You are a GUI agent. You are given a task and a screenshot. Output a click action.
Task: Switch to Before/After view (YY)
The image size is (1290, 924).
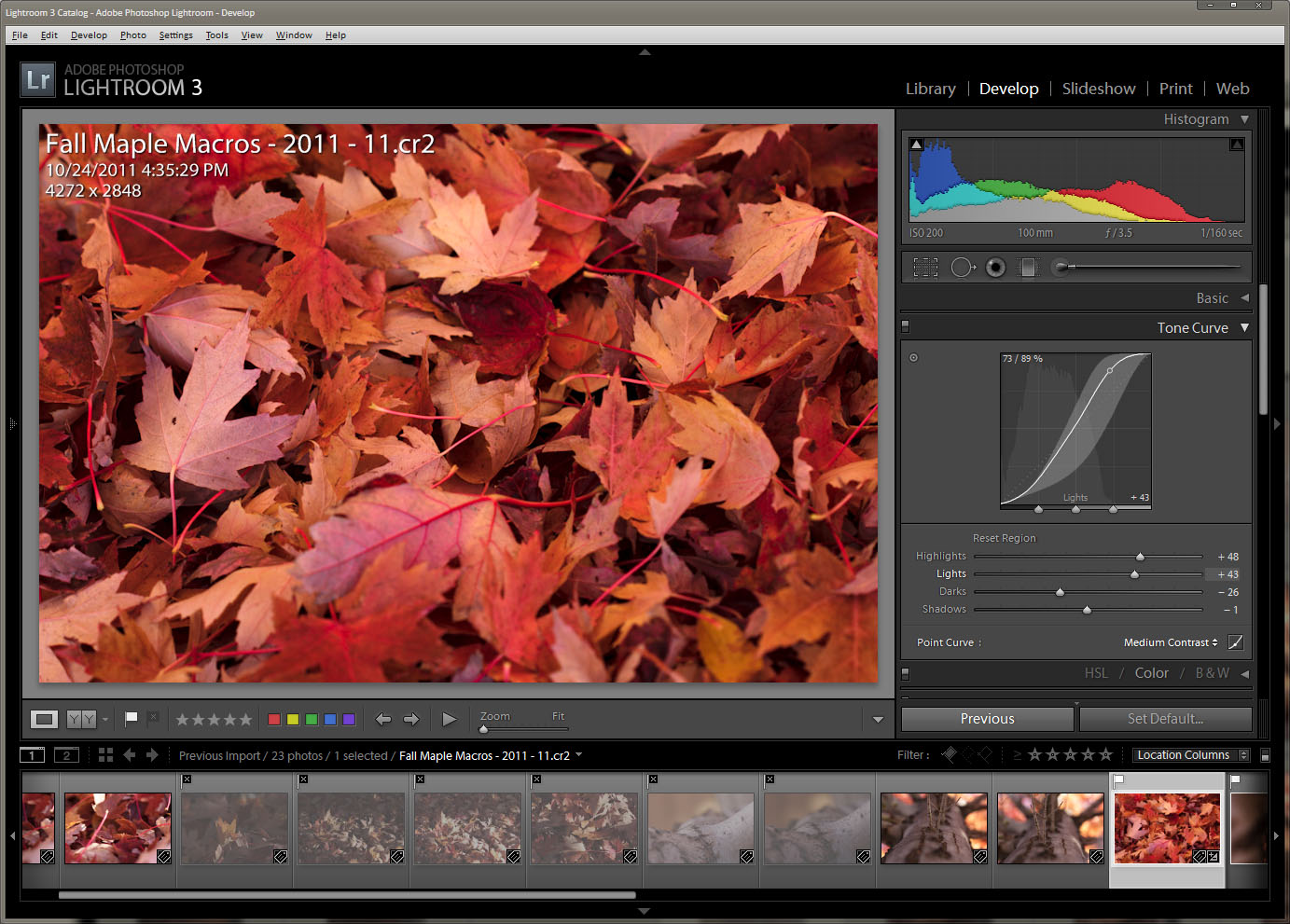tap(81, 719)
